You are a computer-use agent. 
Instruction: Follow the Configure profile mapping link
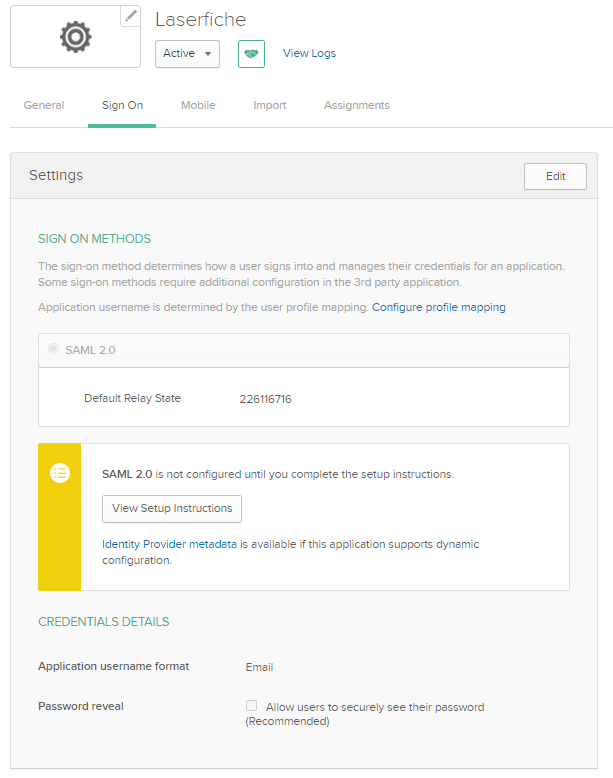click(x=438, y=308)
